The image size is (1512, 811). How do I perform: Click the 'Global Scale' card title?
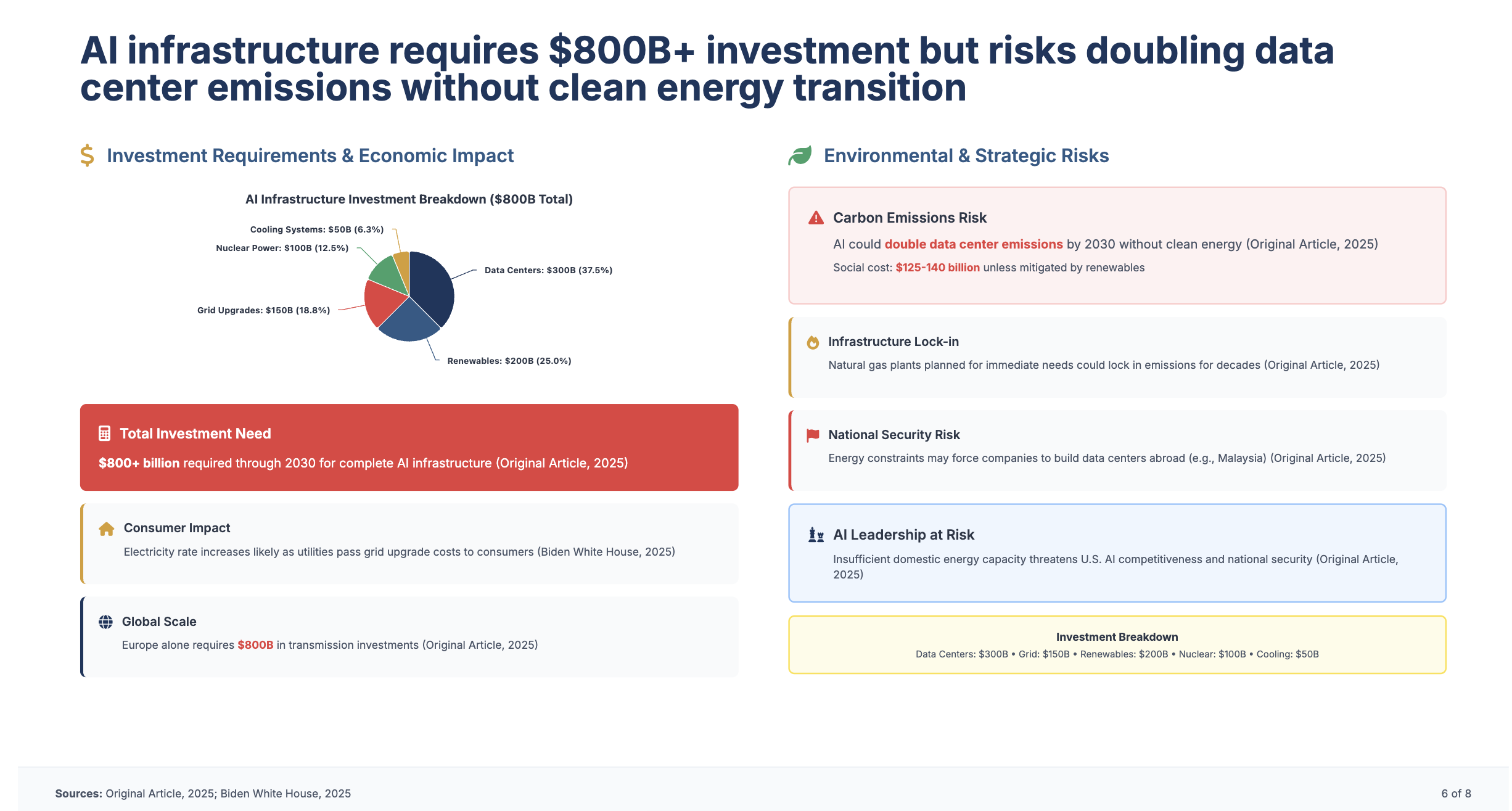(x=159, y=622)
